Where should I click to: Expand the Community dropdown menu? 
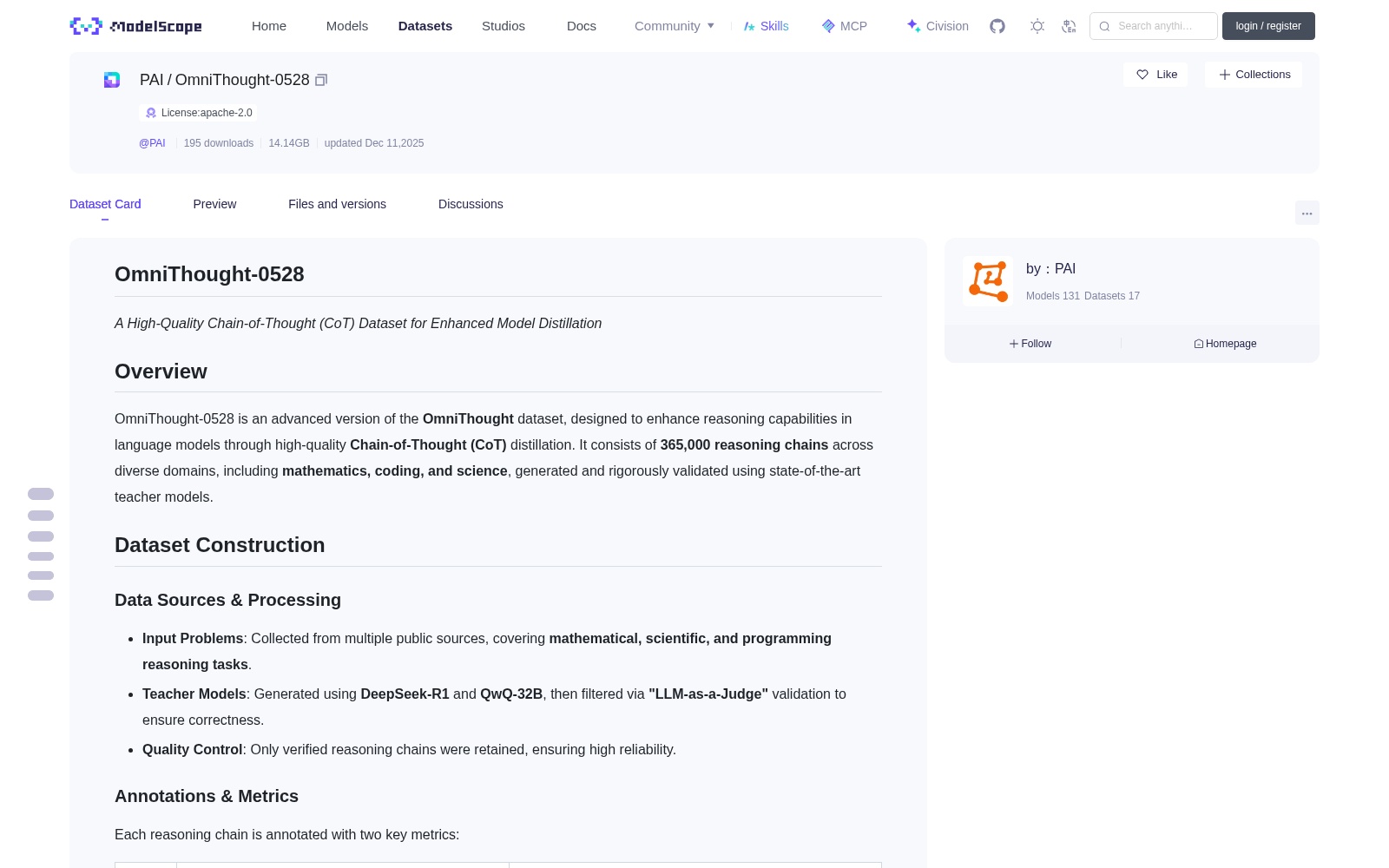(x=675, y=26)
